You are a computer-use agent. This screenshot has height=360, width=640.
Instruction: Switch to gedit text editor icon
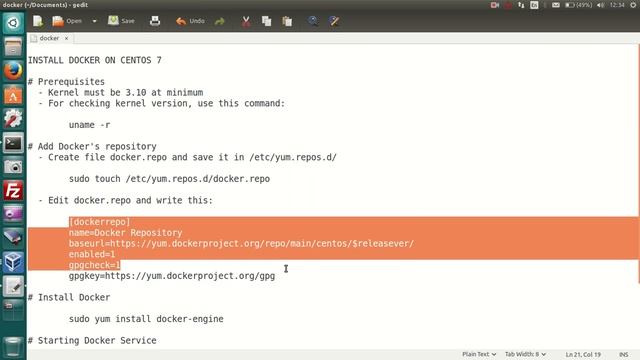coord(13,286)
